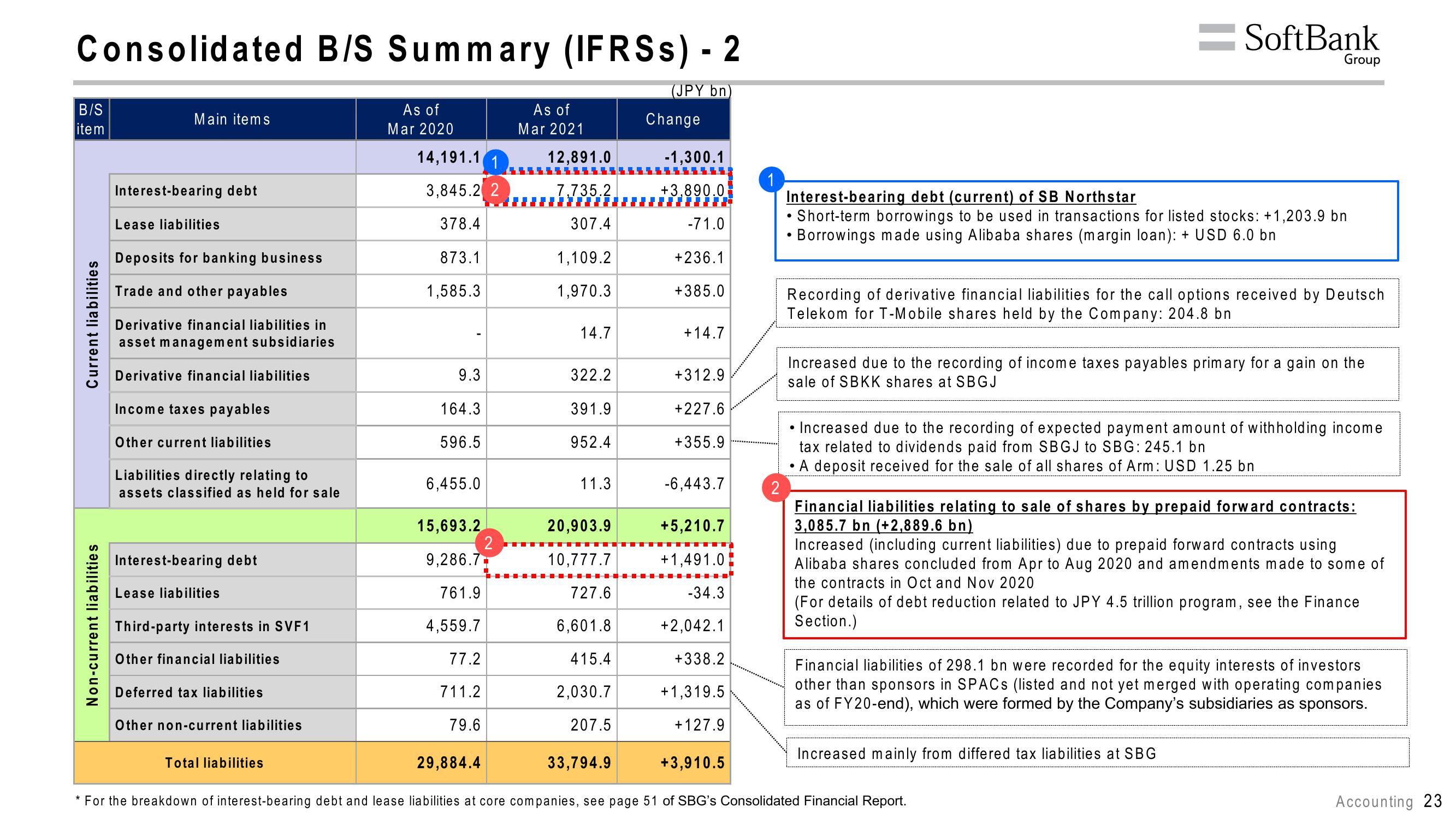Click 'Deposits for banking business' label
The height and width of the screenshot is (819, 1456).
tap(219, 258)
